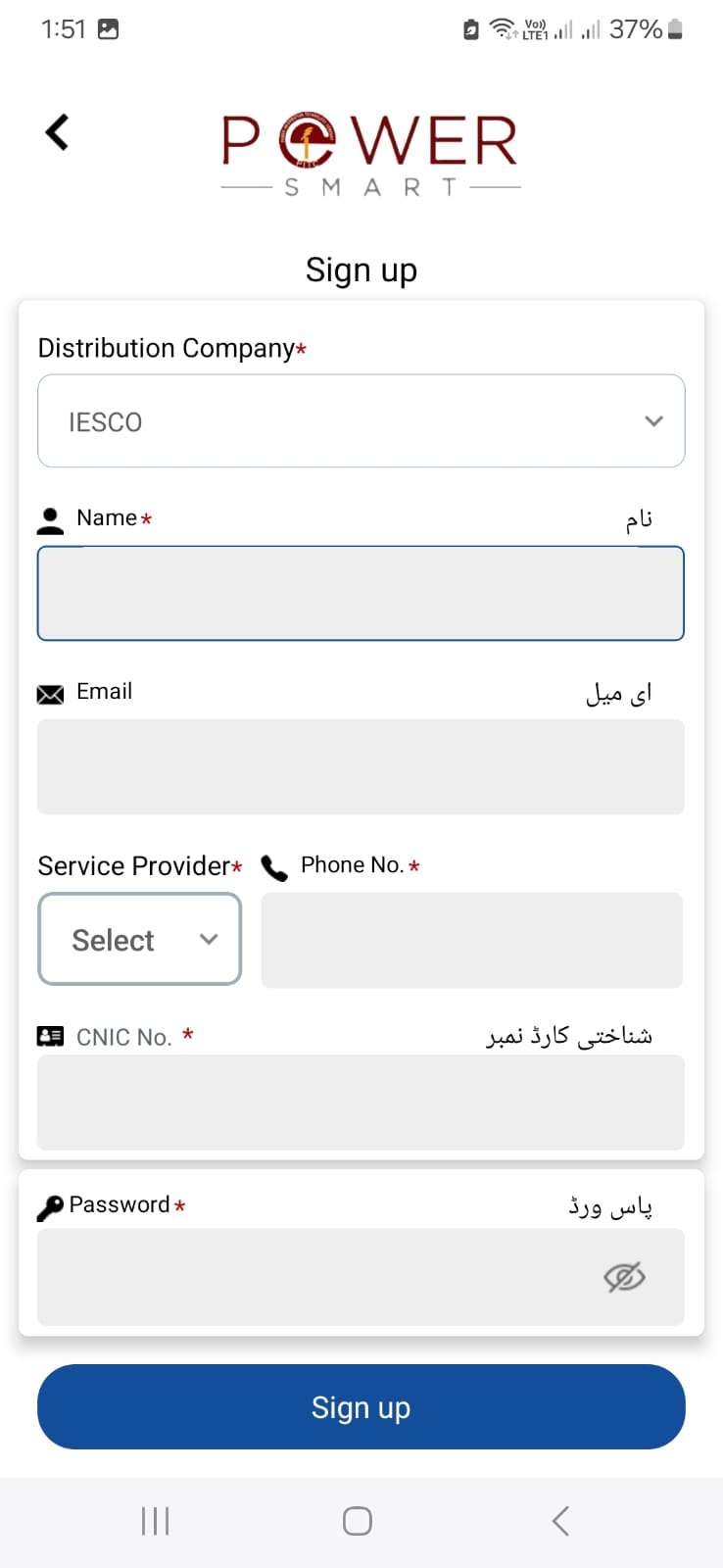Click the envelope icon beside Email
Image resolution: width=723 pixels, height=1568 pixels.
pyautogui.click(x=50, y=694)
